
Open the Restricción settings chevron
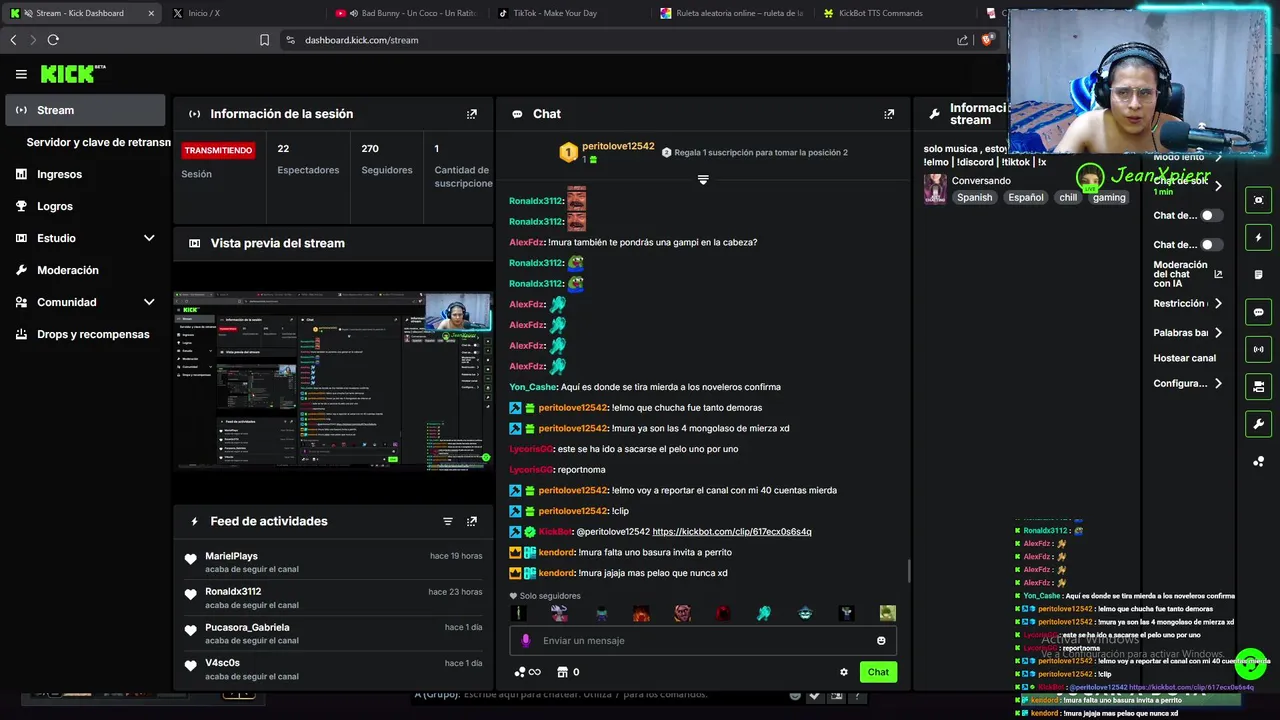point(1218,303)
